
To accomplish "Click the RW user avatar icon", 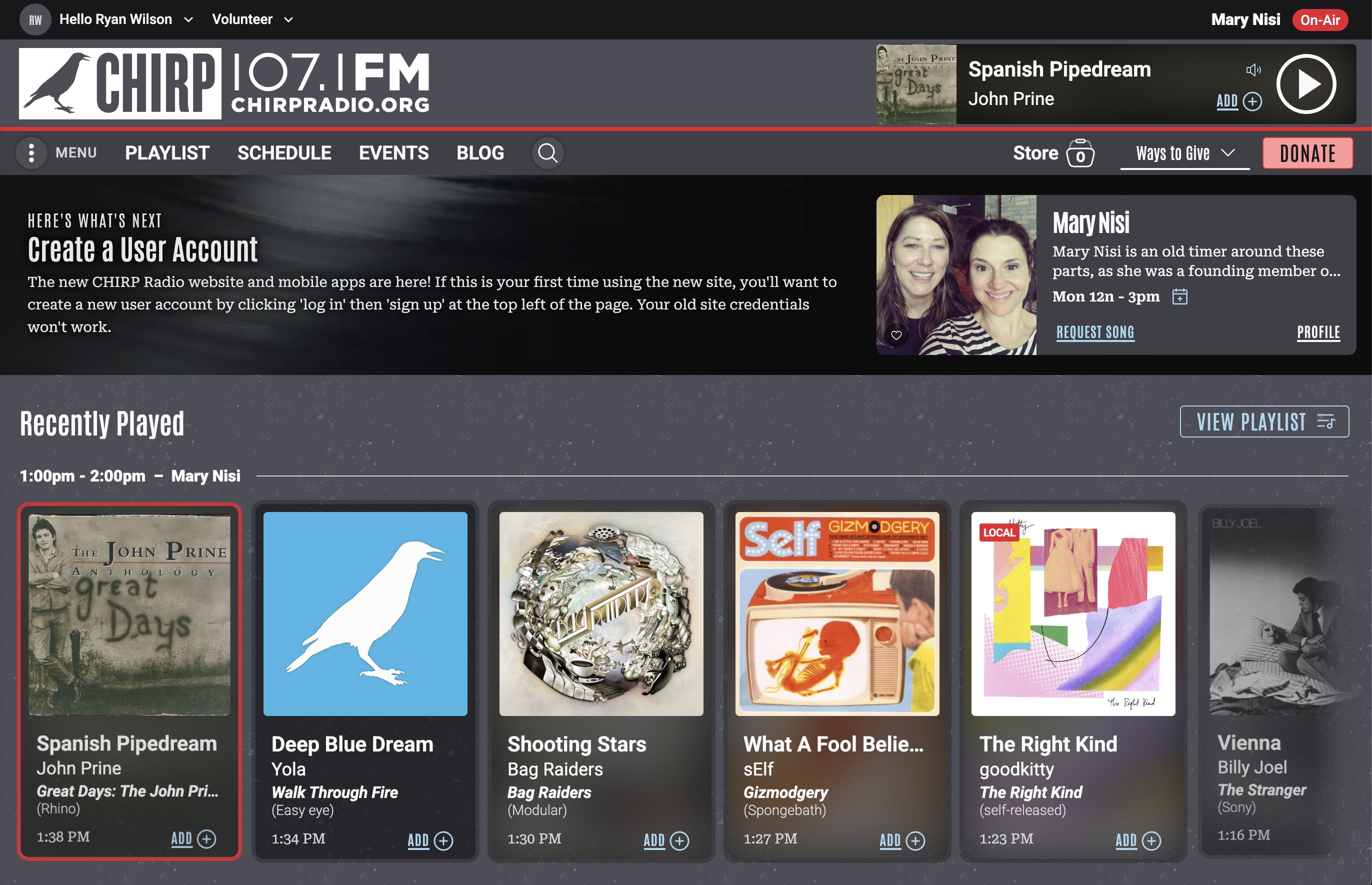I will pyautogui.click(x=35, y=19).
